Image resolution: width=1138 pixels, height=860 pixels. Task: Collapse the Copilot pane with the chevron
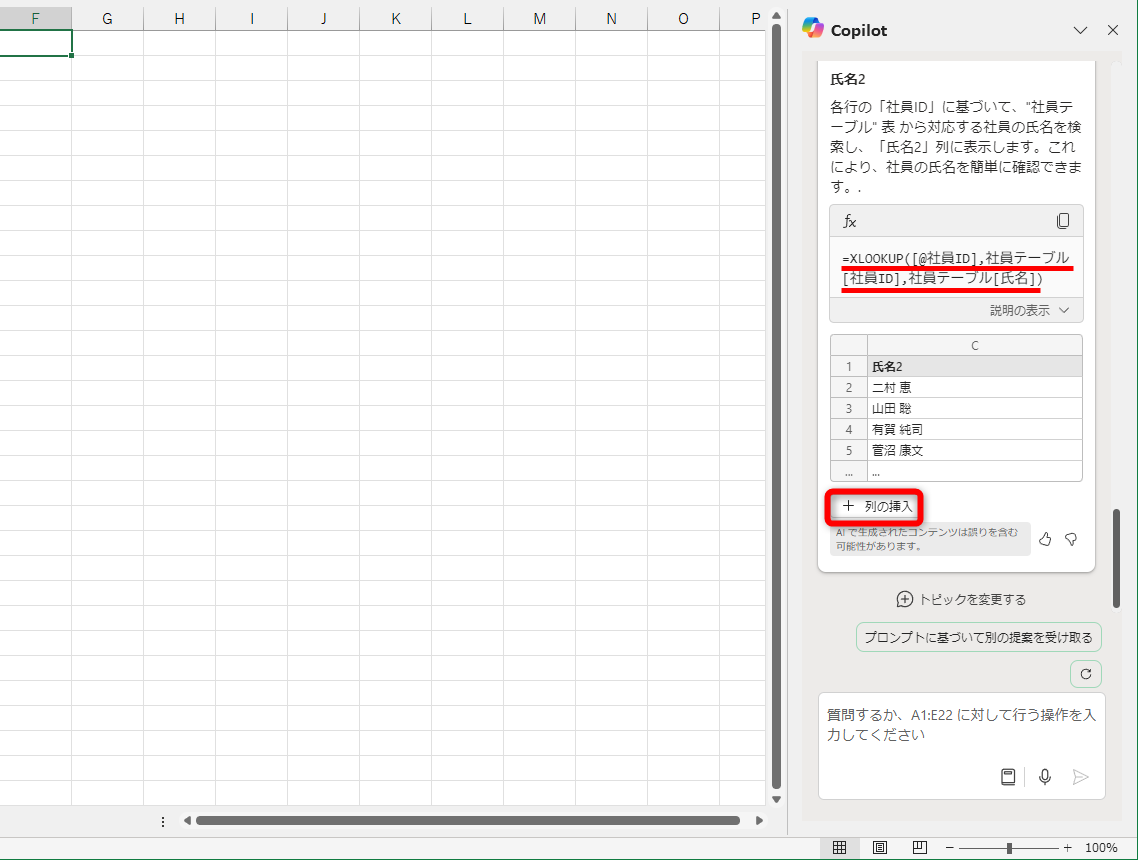pyautogui.click(x=1081, y=30)
